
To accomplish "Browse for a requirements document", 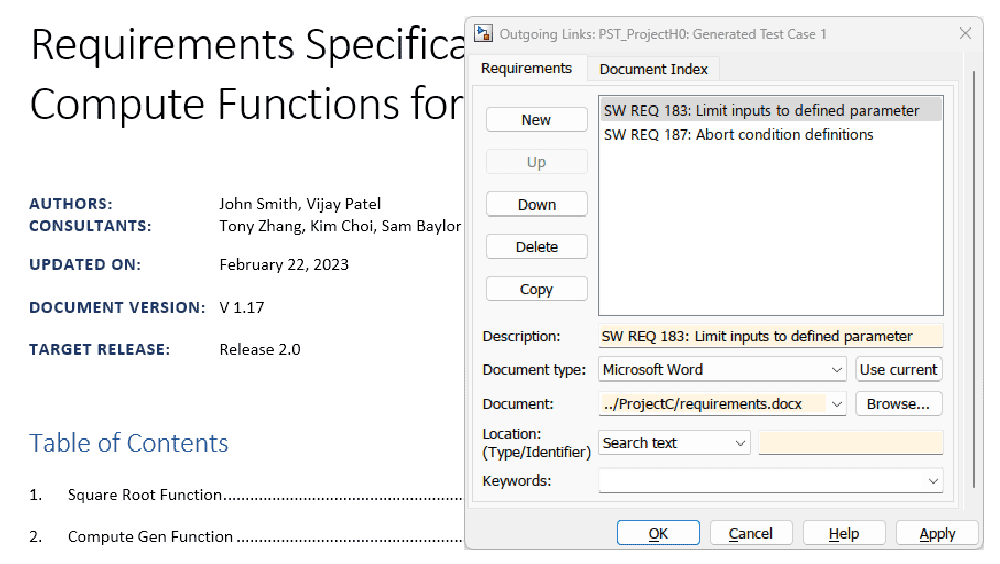I will (x=898, y=404).
